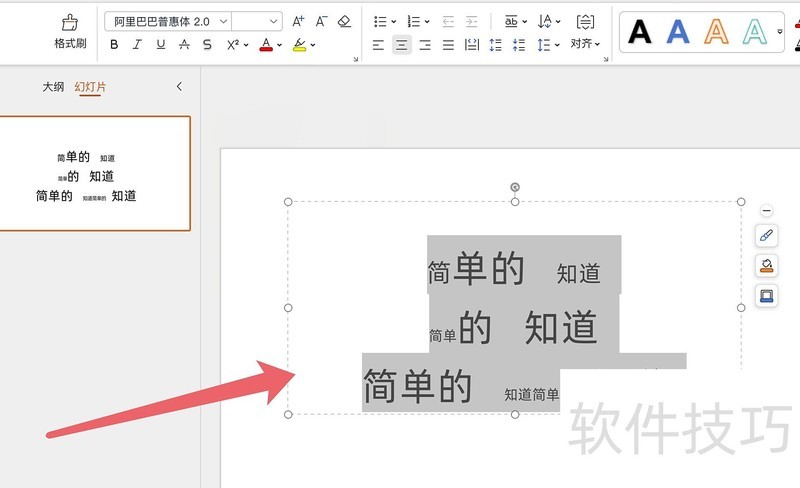
Task: Clear text formatting with the eraser icon
Action: click(345, 21)
